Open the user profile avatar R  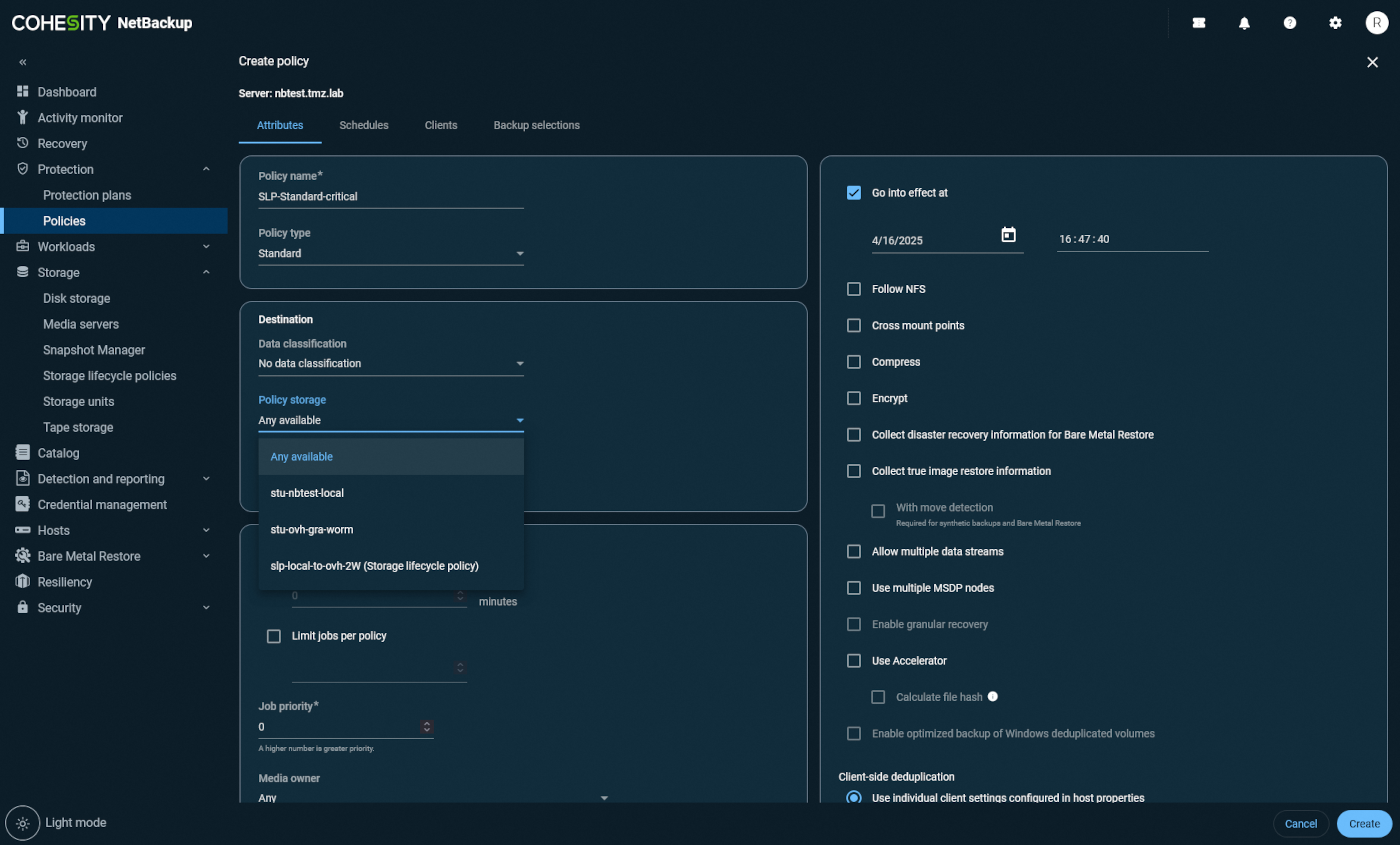point(1377,23)
